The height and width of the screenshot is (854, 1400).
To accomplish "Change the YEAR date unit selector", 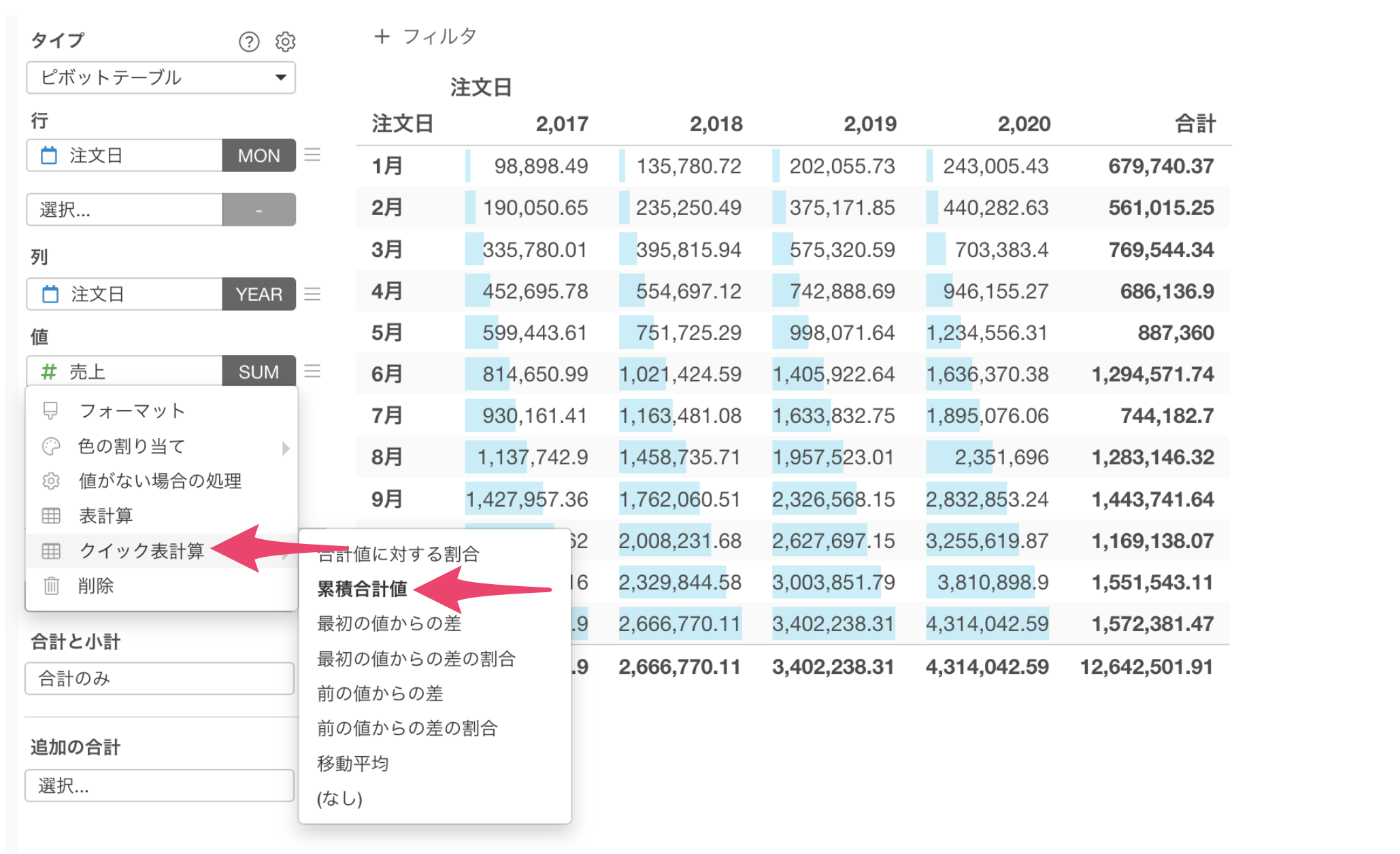I will (x=259, y=294).
